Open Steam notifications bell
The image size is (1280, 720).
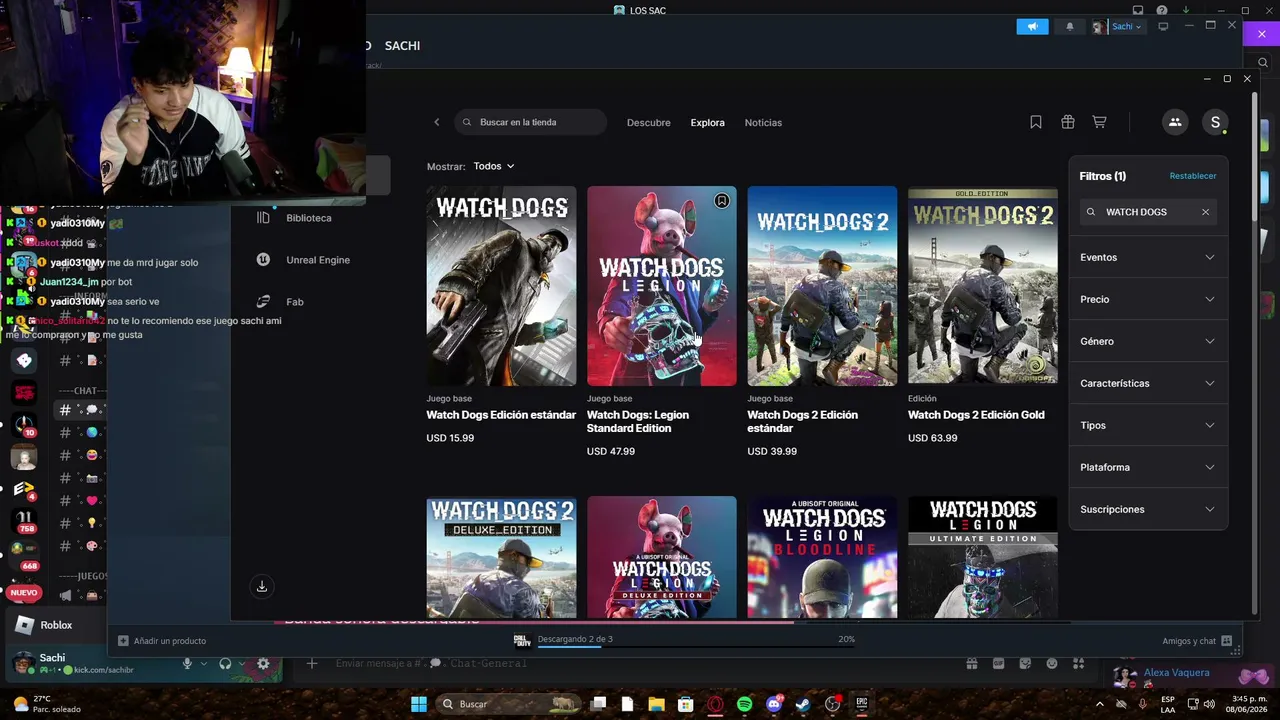click(x=1069, y=27)
